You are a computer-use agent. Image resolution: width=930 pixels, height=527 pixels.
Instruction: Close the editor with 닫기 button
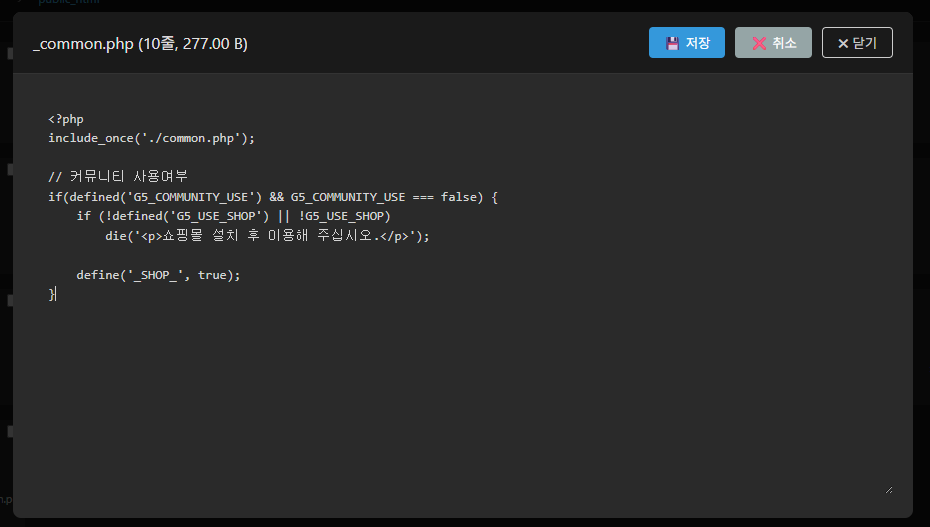click(857, 43)
